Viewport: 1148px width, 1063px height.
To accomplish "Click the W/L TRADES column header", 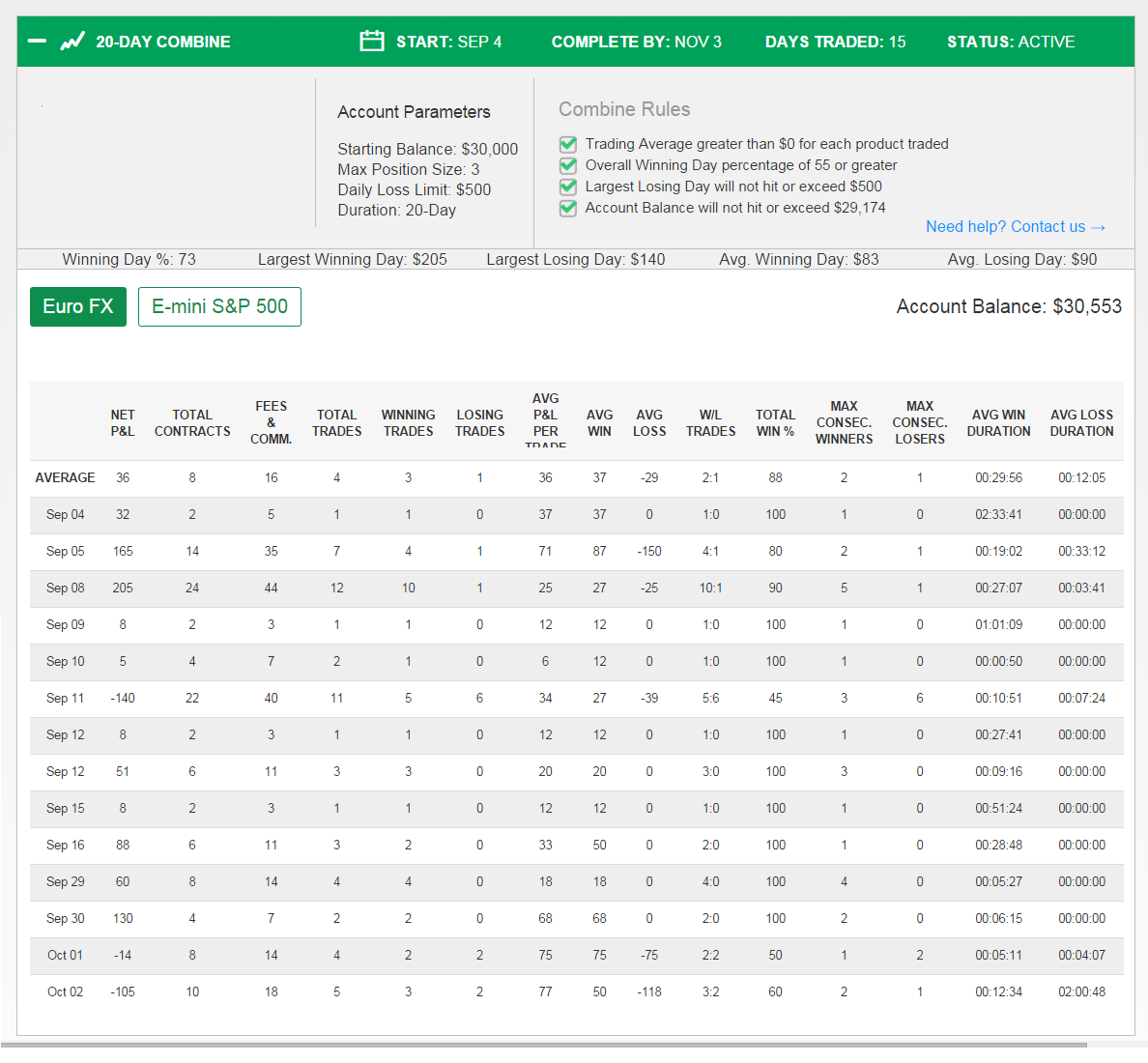I will [x=710, y=422].
